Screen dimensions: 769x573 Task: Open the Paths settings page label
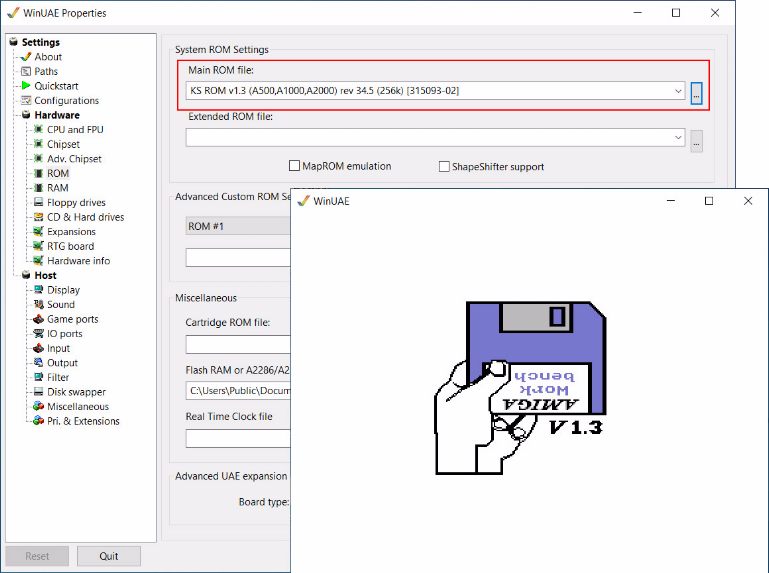click(46, 72)
